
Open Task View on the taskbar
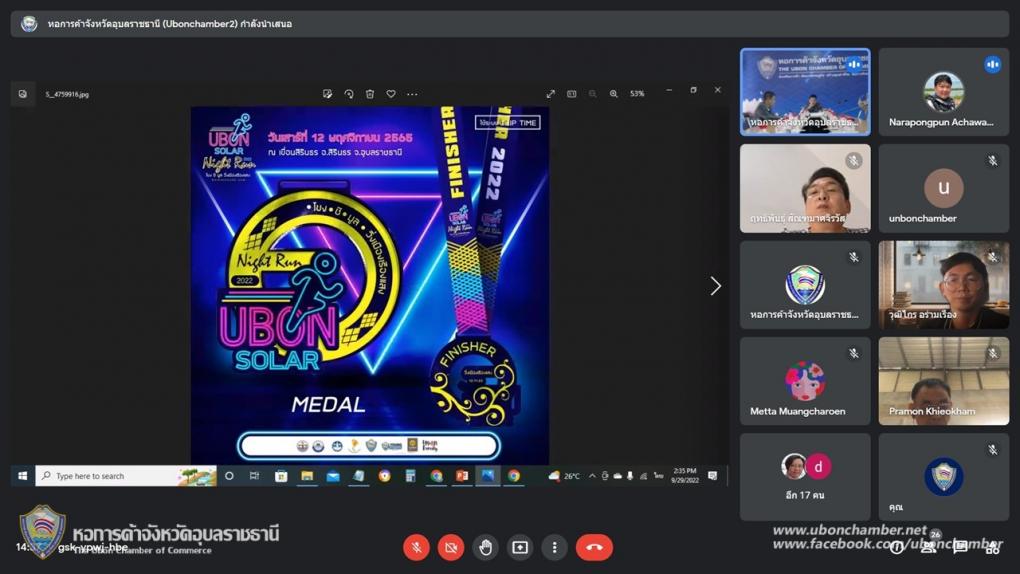254,476
